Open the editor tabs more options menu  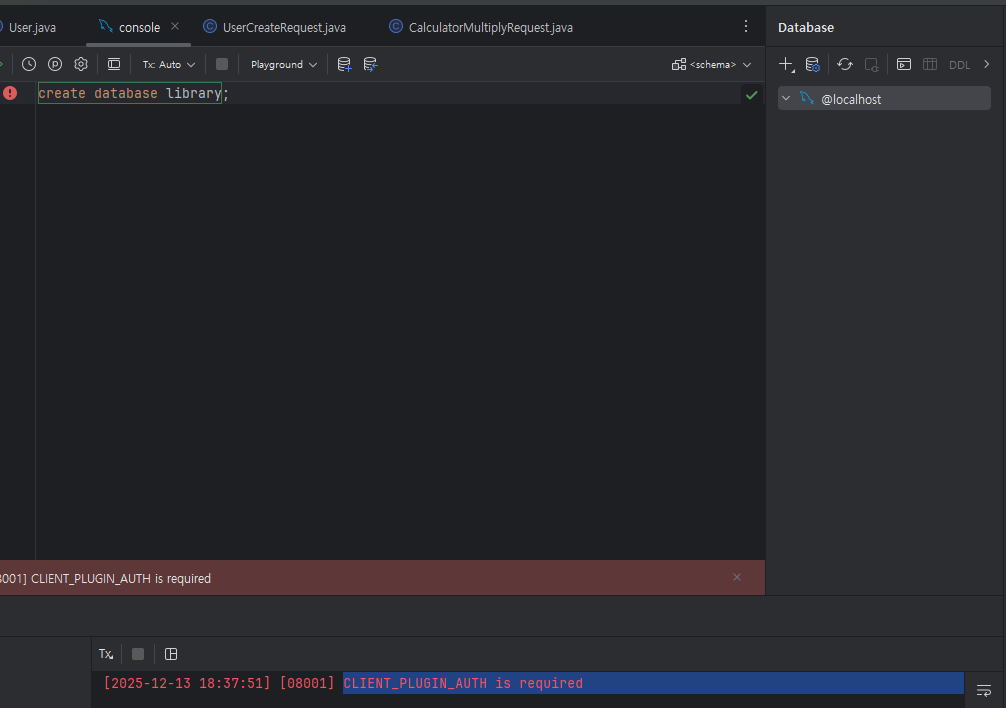click(746, 26)
